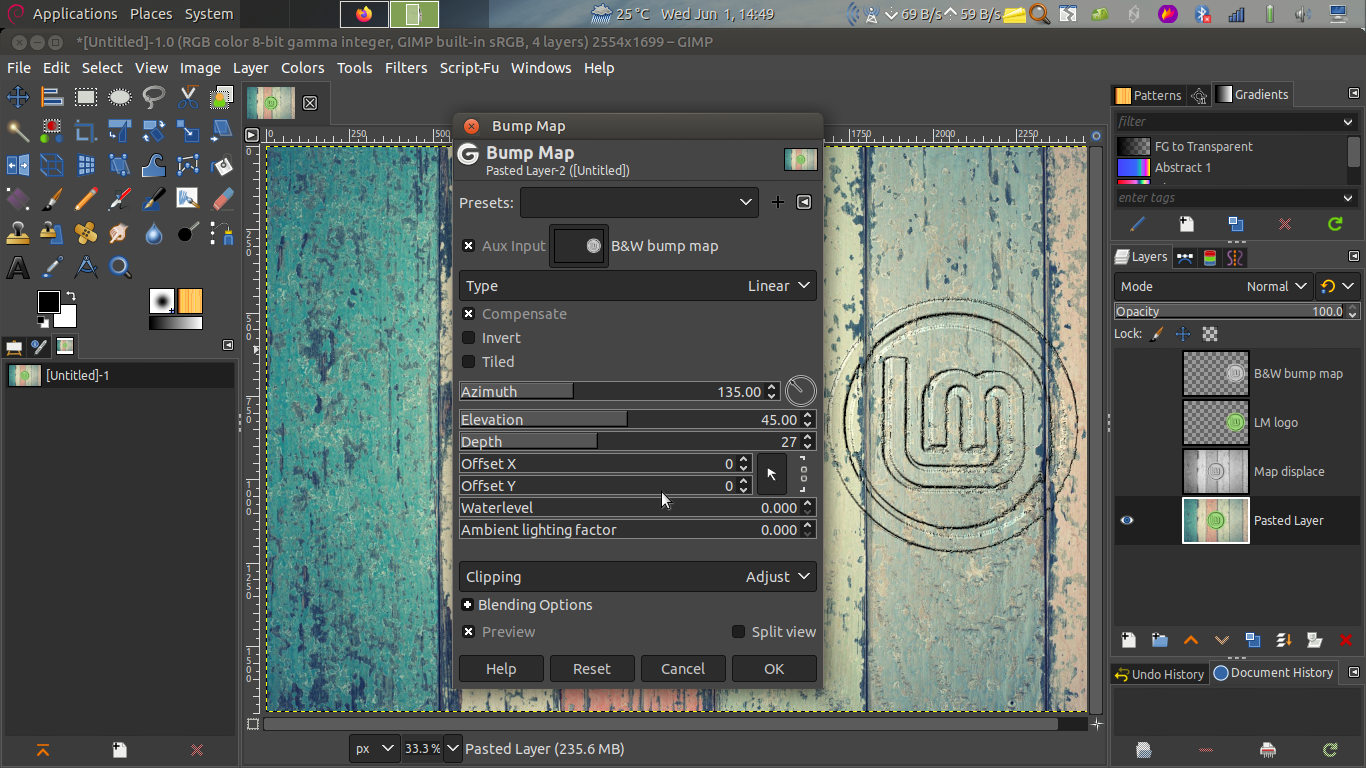Click the Zoom magnifier tool
Screen dimensions: 1366x768
pyautogui.click(x=120, y=267)
